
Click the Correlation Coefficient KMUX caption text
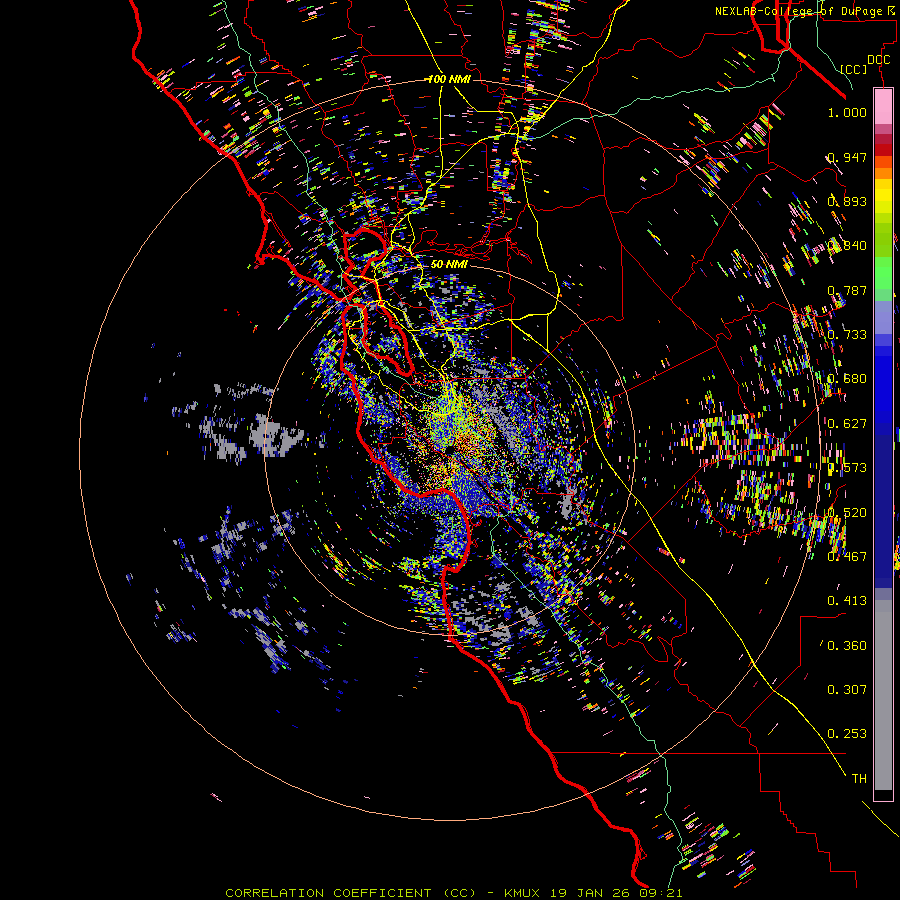click(x=454, y=893)
